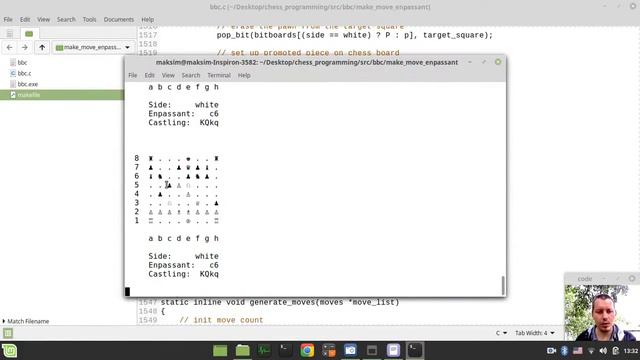Open the editor Edit menu
This screenshot has height=360, width=640.
click(x=25, y=20)
